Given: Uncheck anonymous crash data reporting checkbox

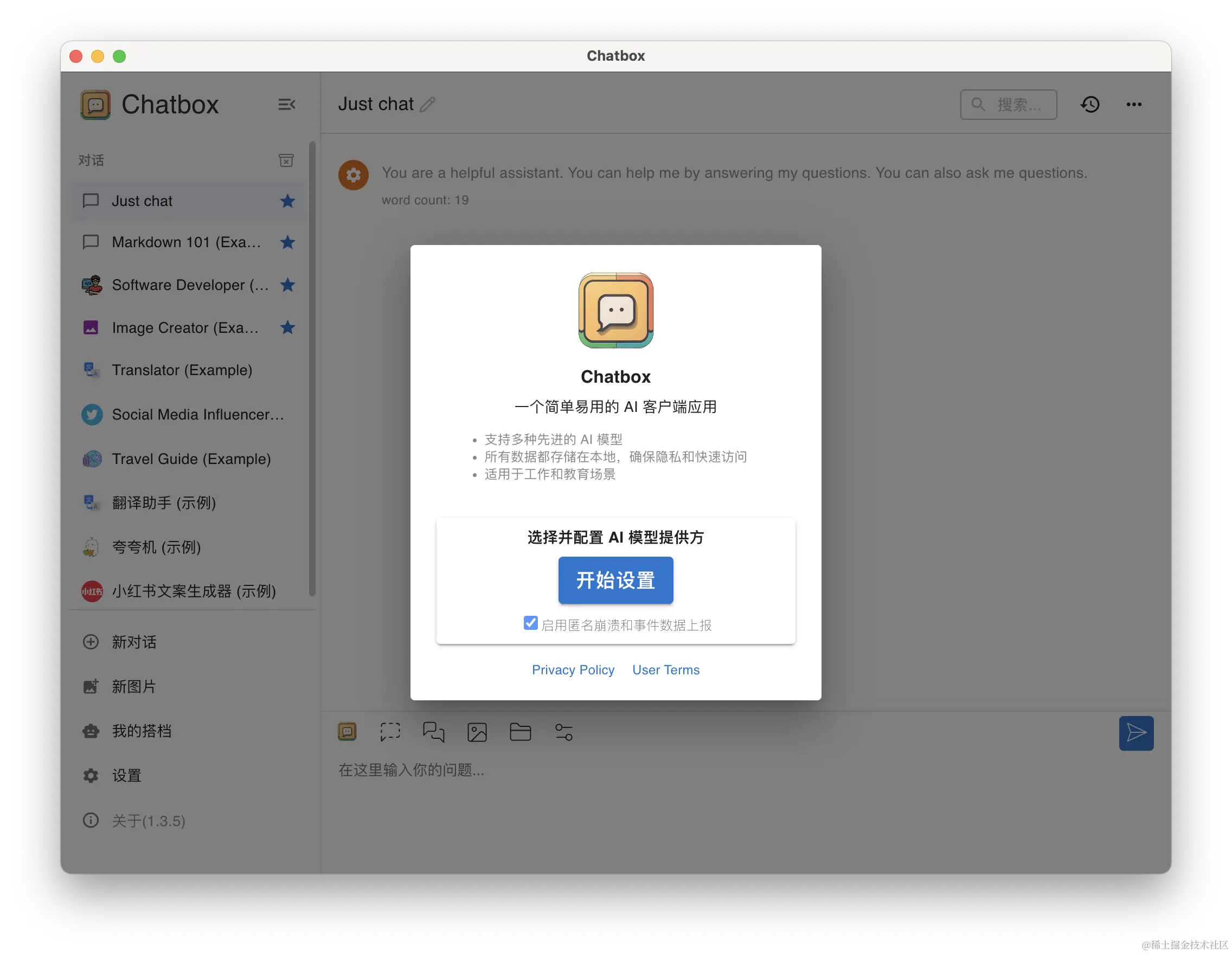Looking at the screenshot, I should pos(530,623).
